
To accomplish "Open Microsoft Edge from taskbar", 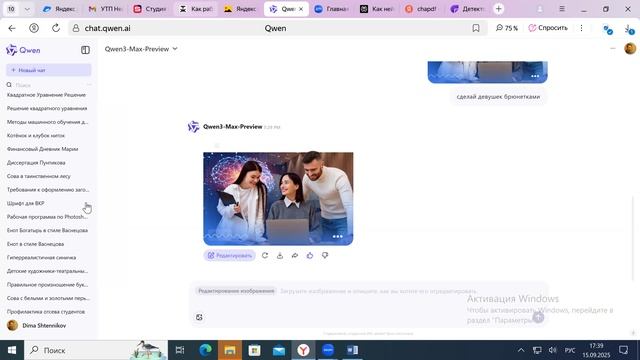I will (205, 350).
